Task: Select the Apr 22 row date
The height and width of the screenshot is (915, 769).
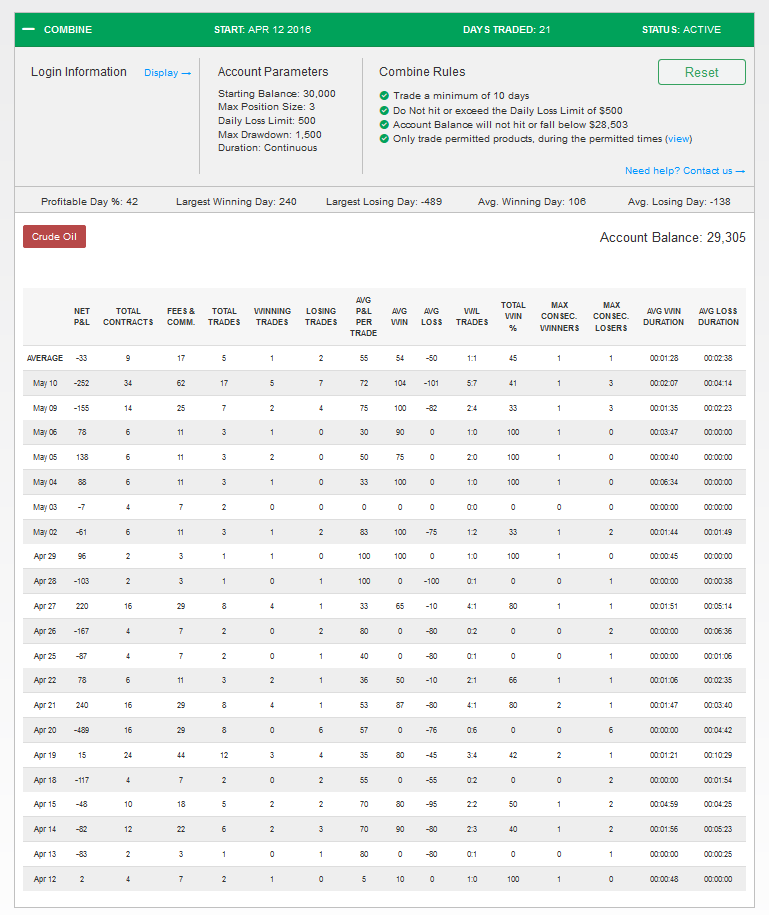Action: [x=45, y=680]
